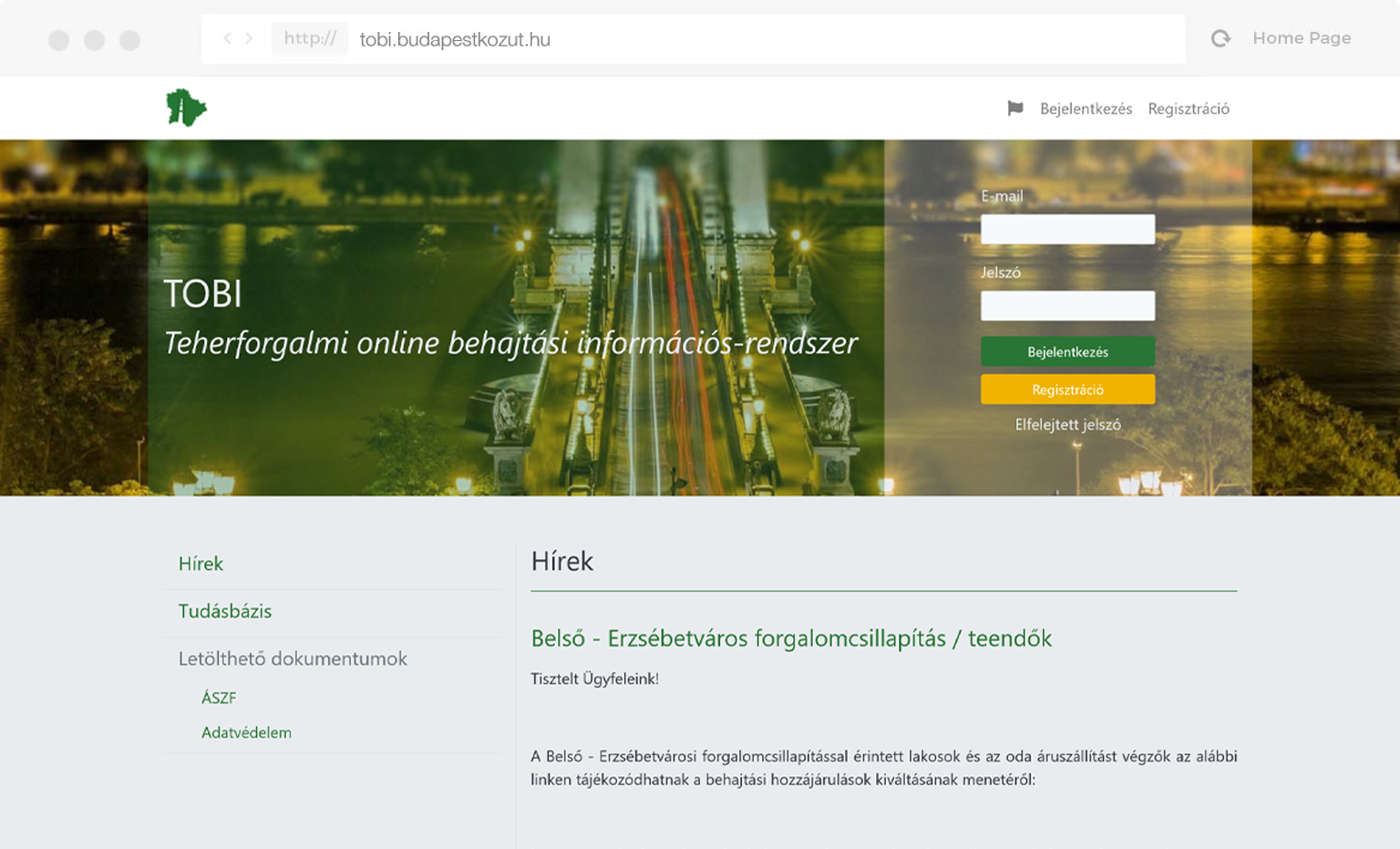The width and height of the screenshot is (1400, 849).
Task: Click the flag language icon
Action: (1015, 109)
